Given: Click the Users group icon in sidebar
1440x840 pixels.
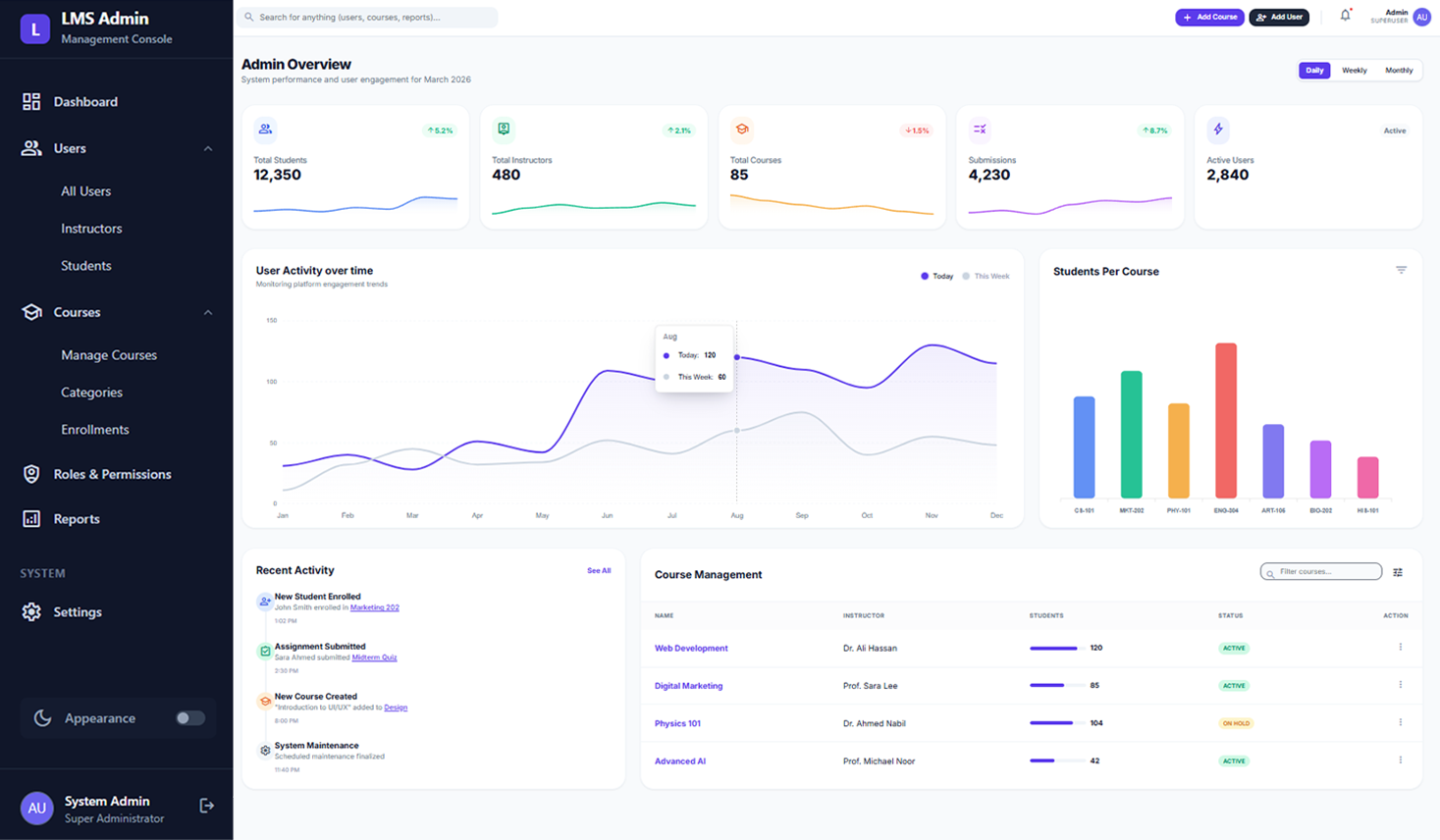Looking at the screenshot, I should tap(31, 148).
